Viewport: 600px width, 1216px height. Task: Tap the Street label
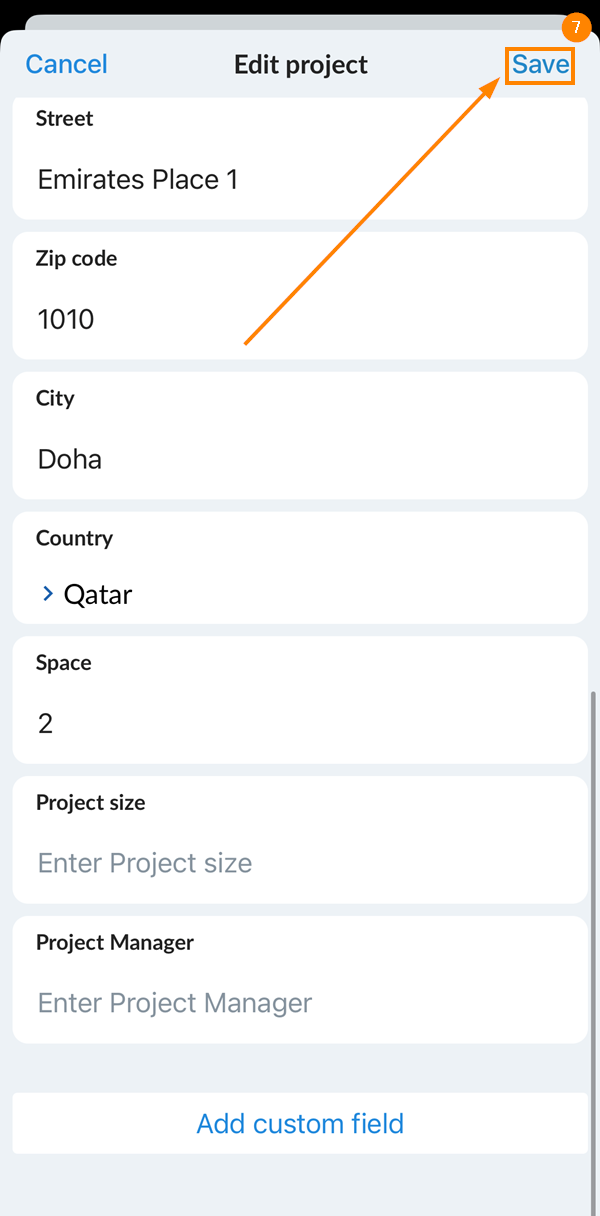click(64, 118)
